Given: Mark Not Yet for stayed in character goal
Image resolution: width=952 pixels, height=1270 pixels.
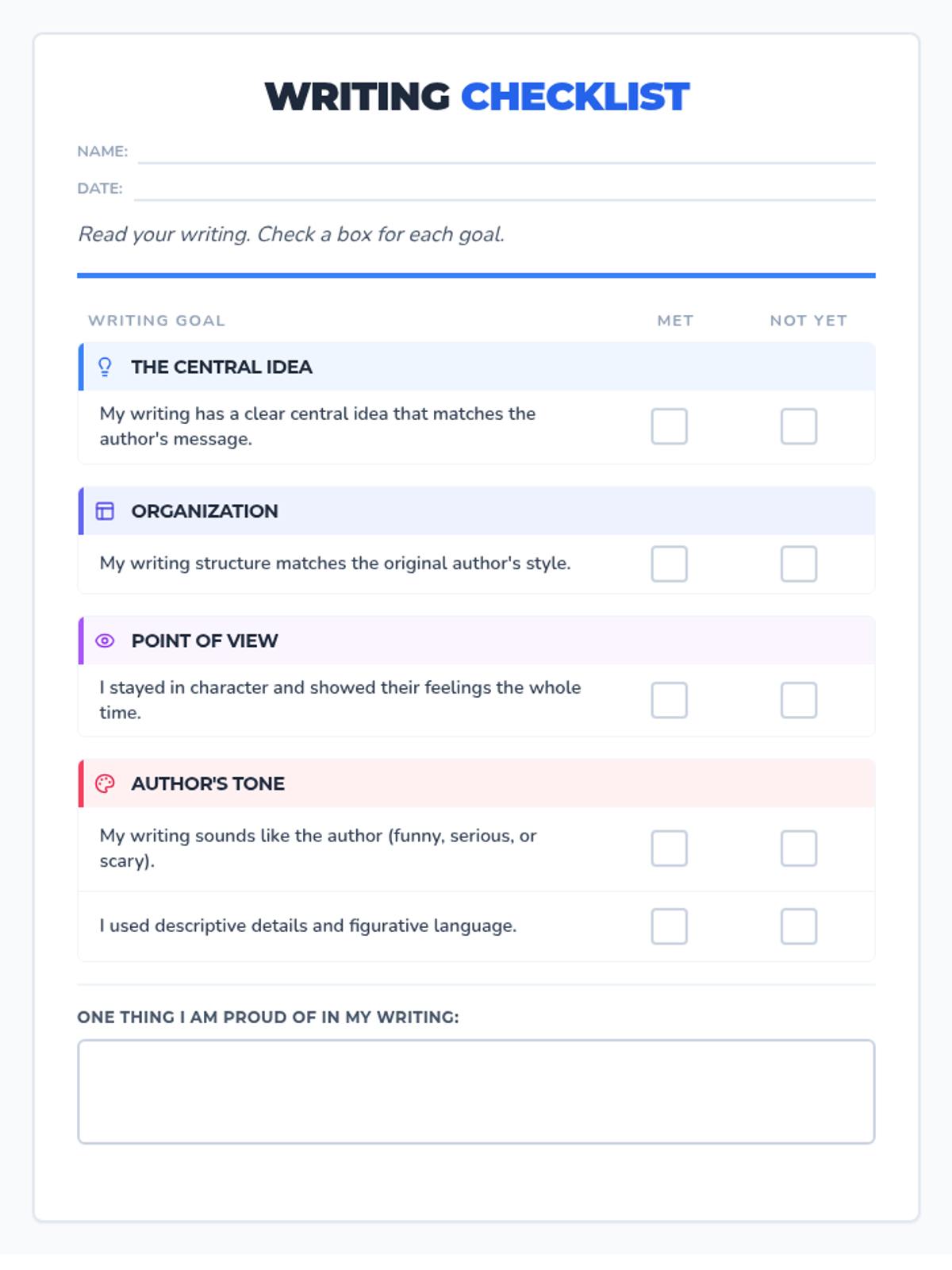Looking at the screenshot, I should pyautogui.click(x=798, y=700).
